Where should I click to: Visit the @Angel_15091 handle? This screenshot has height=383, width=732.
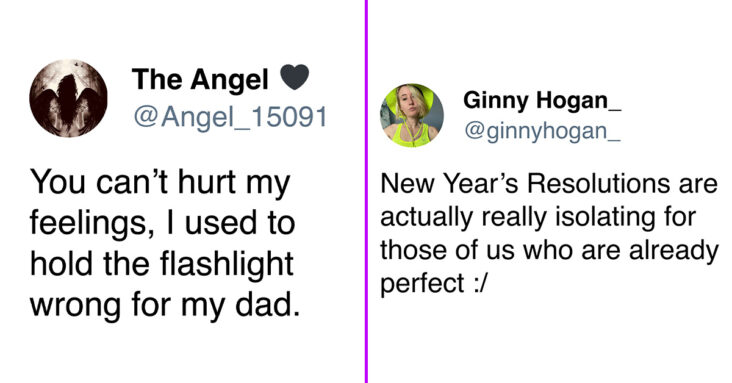(x=230, y=117)
